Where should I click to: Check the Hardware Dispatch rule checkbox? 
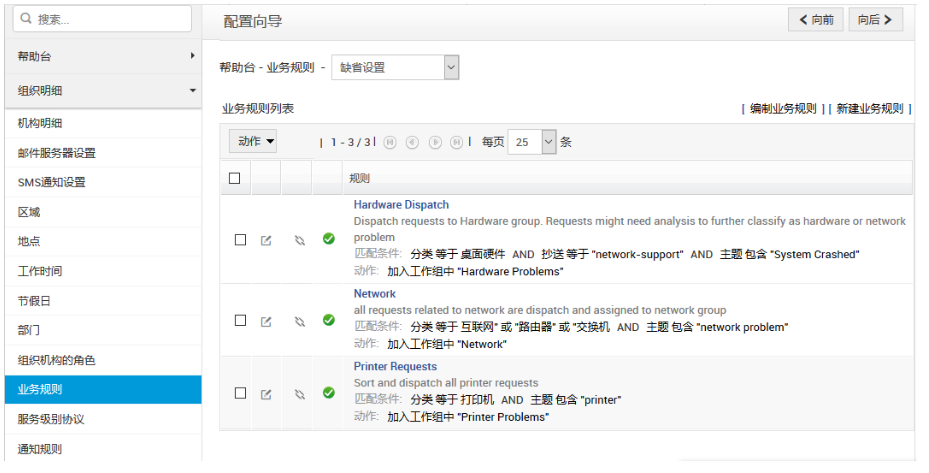click(241, 239)
